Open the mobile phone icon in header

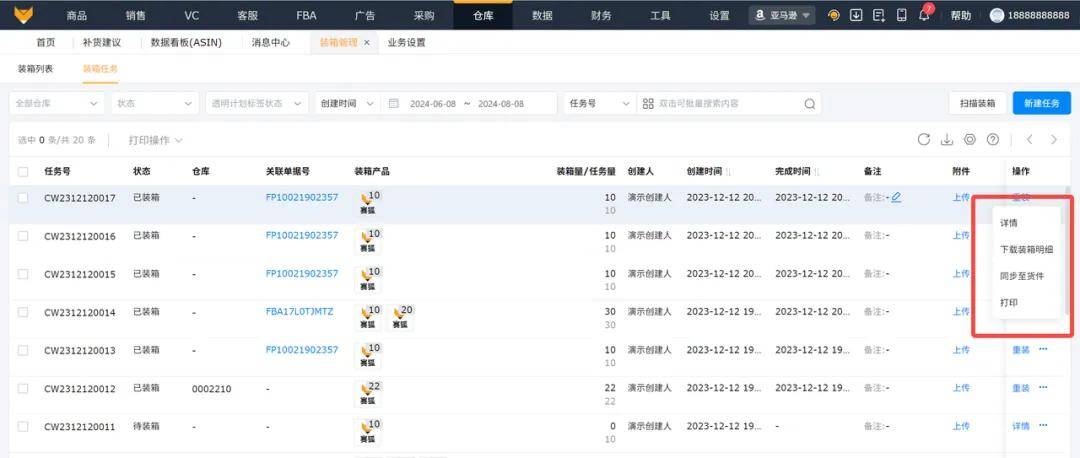tap(902, 15)
